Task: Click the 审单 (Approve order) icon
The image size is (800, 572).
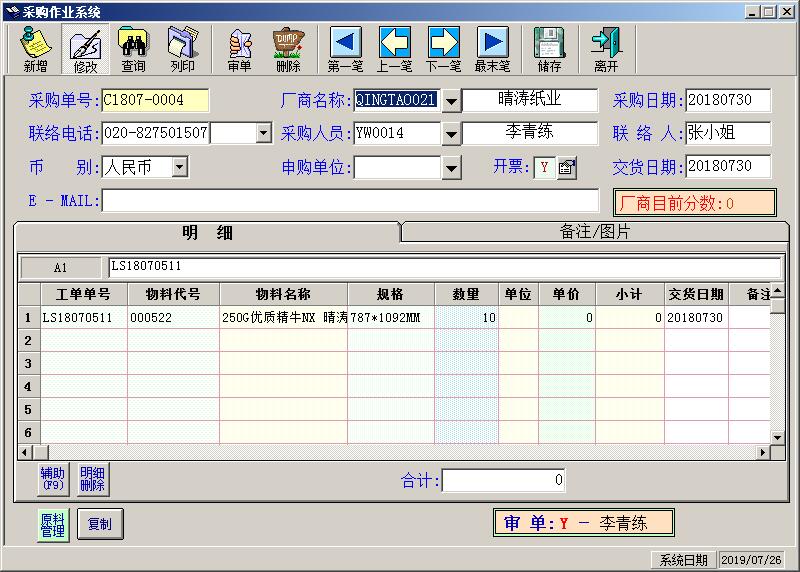Action: pyautogui.click(x=239, y=49)
